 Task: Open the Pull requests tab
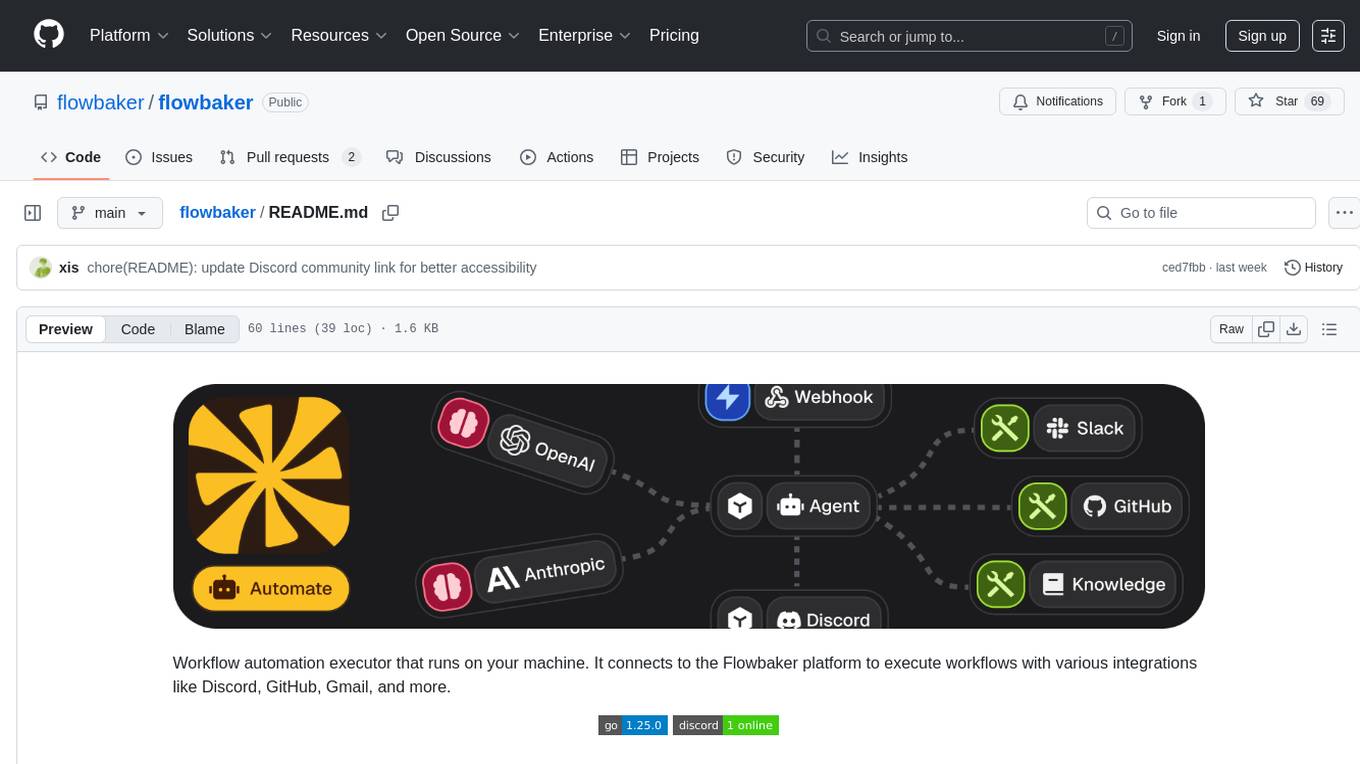(x=289, y=157)
